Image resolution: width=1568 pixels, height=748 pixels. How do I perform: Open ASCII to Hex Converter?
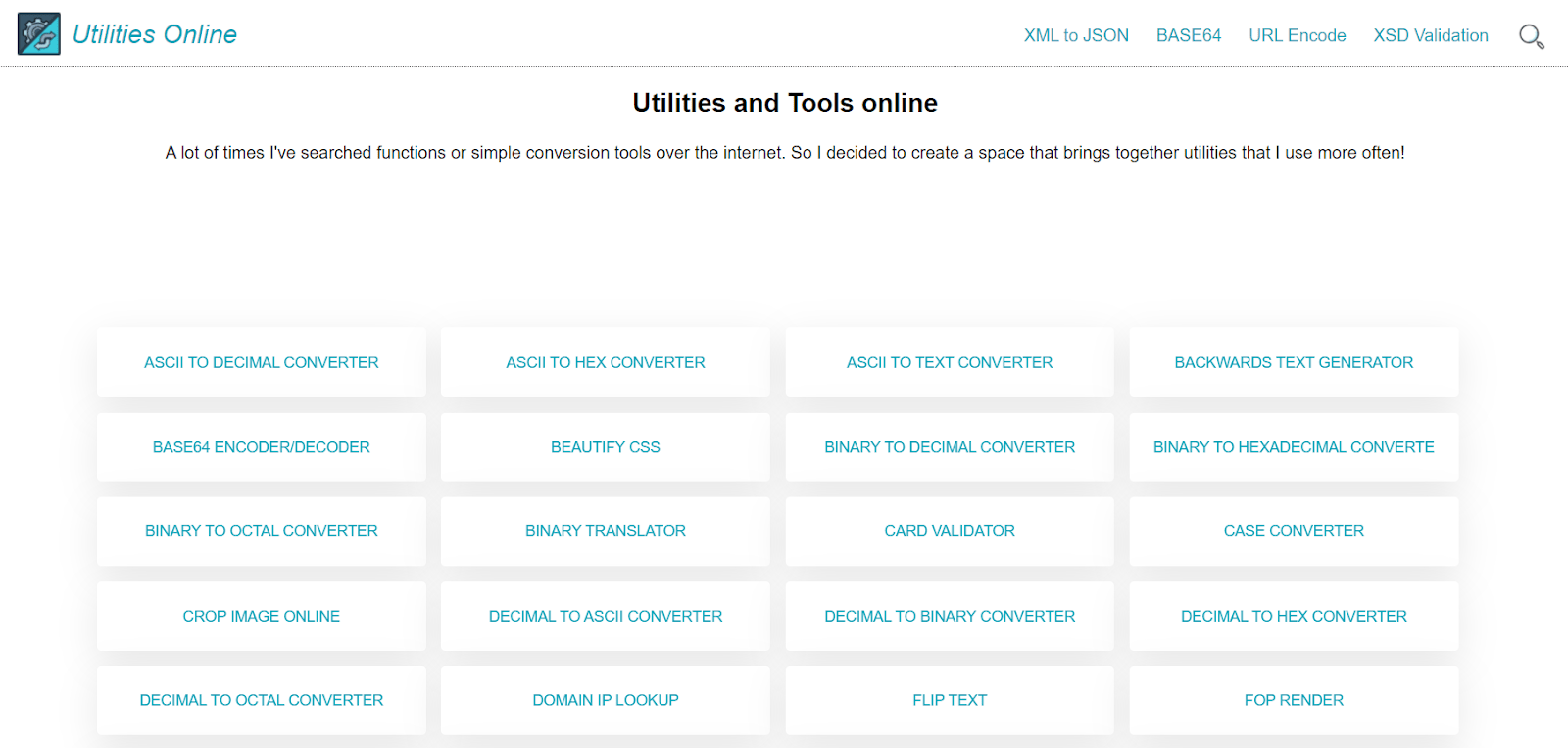click(x=606, y=362)
